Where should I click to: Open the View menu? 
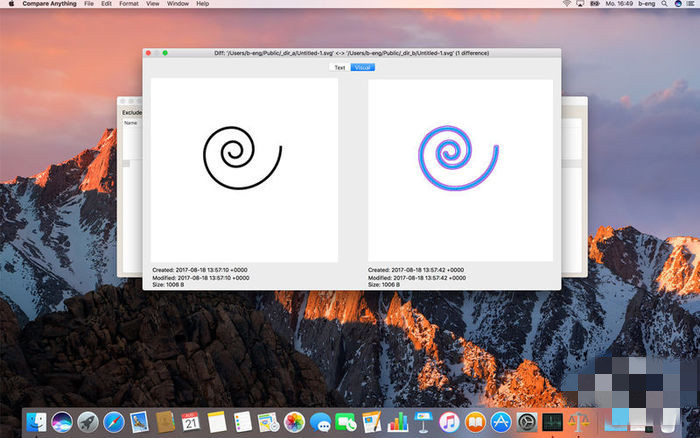click(153, 4)
